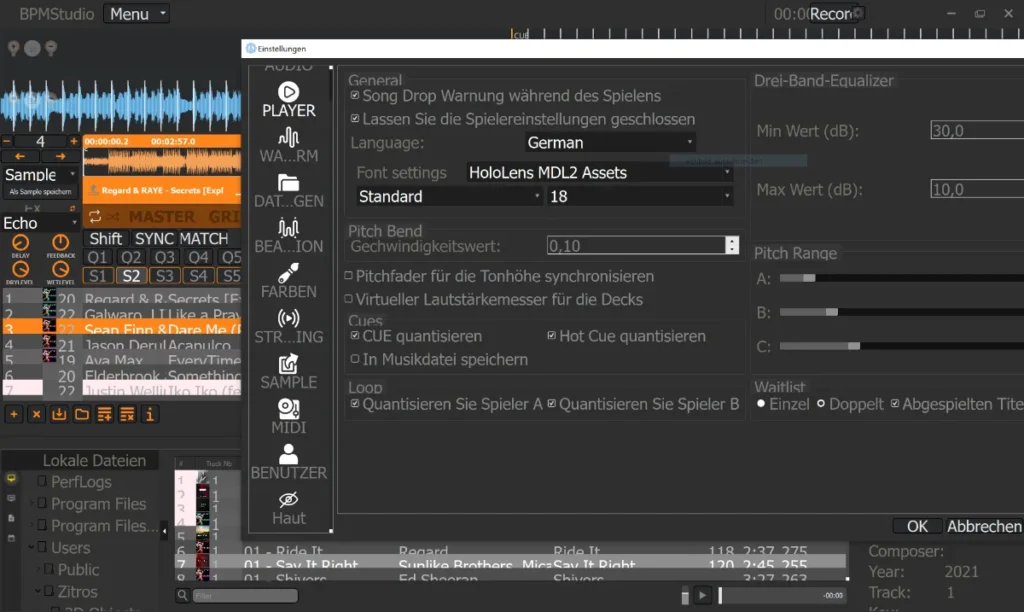Open the WA...RM waveform settings section
Viewport: 1024px width, 612px height.
289,145
